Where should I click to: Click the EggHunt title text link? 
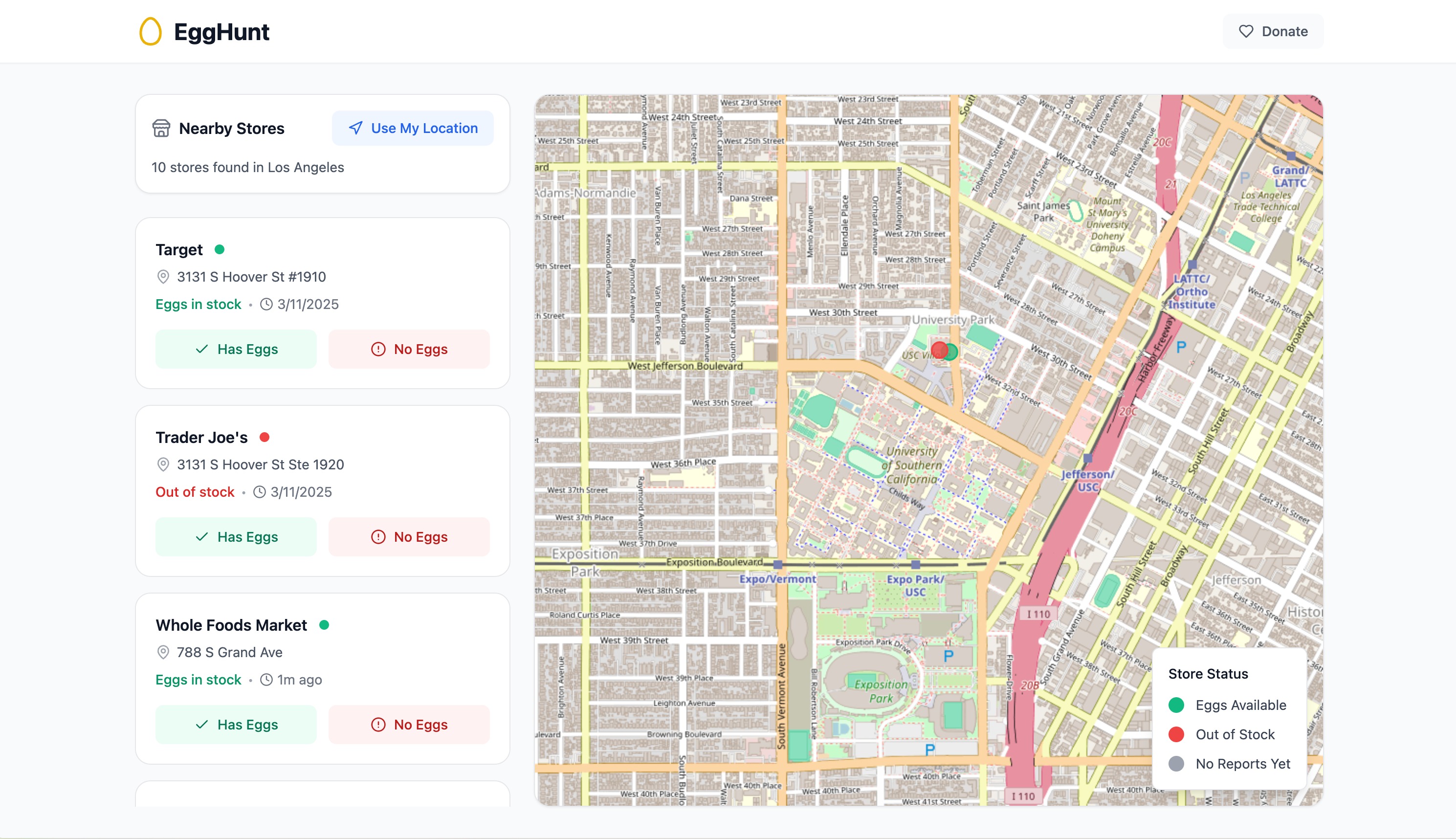coord(221,32)
